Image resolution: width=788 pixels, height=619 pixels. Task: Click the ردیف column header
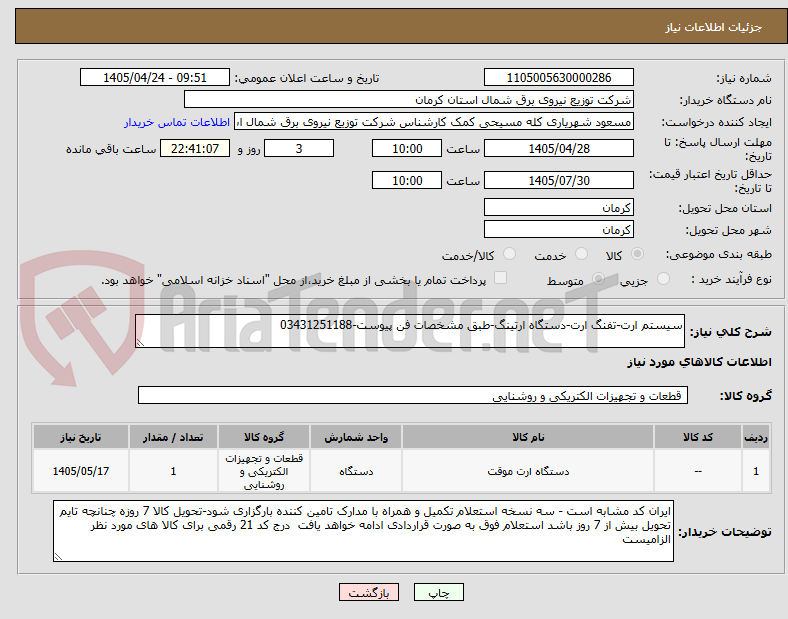[x=756, y=437]
